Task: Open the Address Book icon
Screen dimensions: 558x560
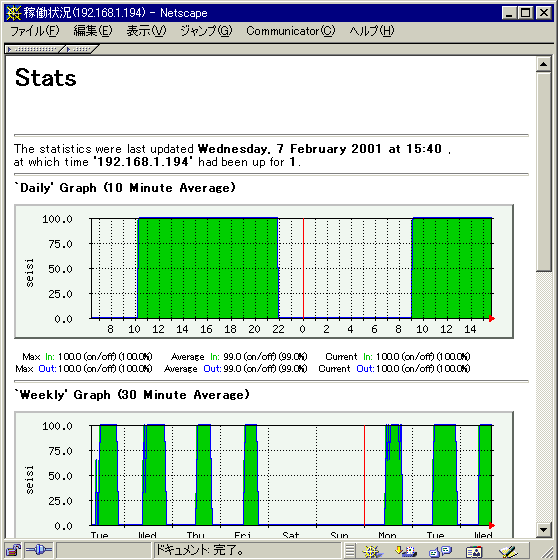Action: pyautogui.click(x=474, y=551)
